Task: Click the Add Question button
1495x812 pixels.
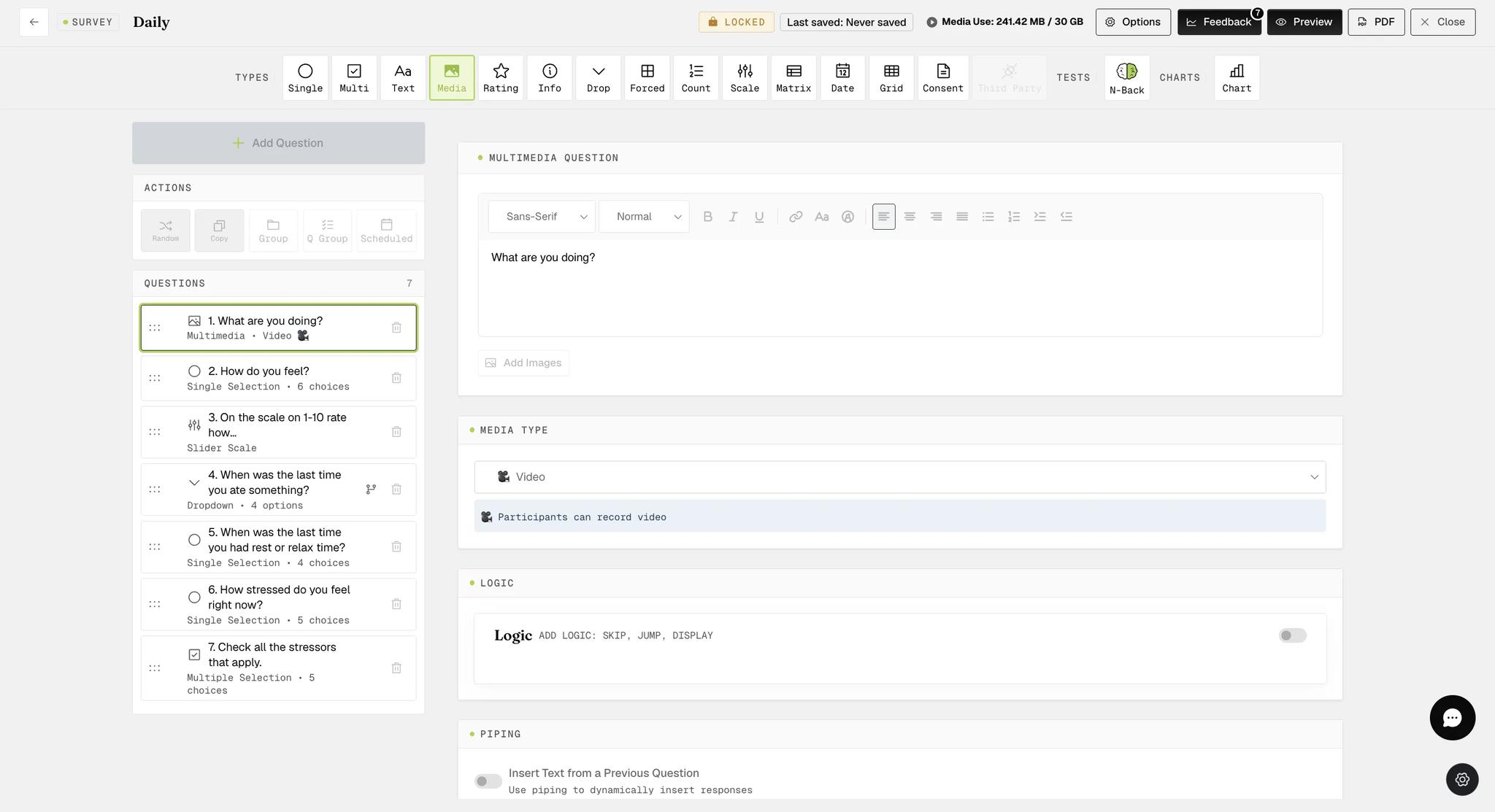Action: point(278,143)
